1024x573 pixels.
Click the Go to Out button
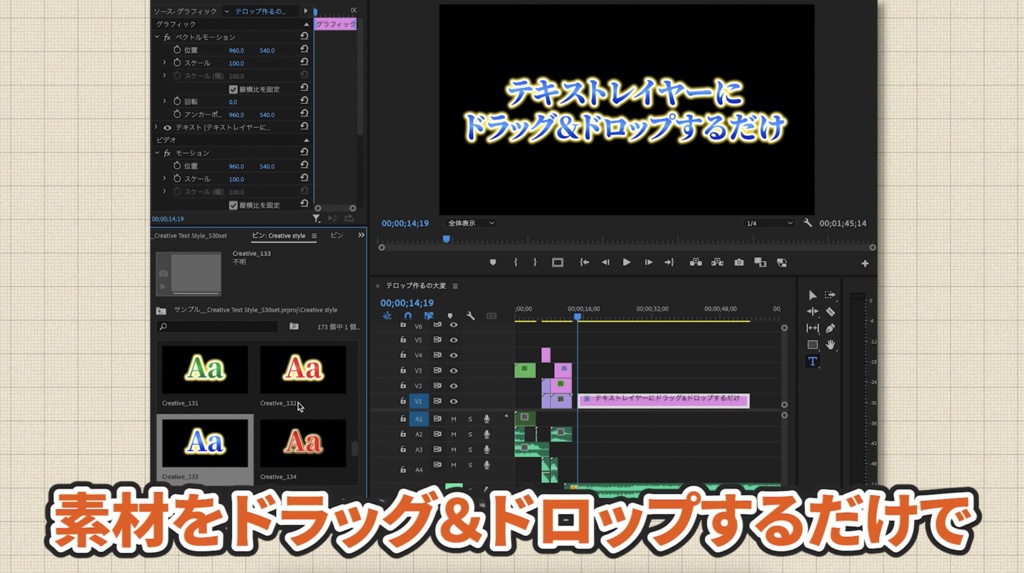[x=669, y=263]
